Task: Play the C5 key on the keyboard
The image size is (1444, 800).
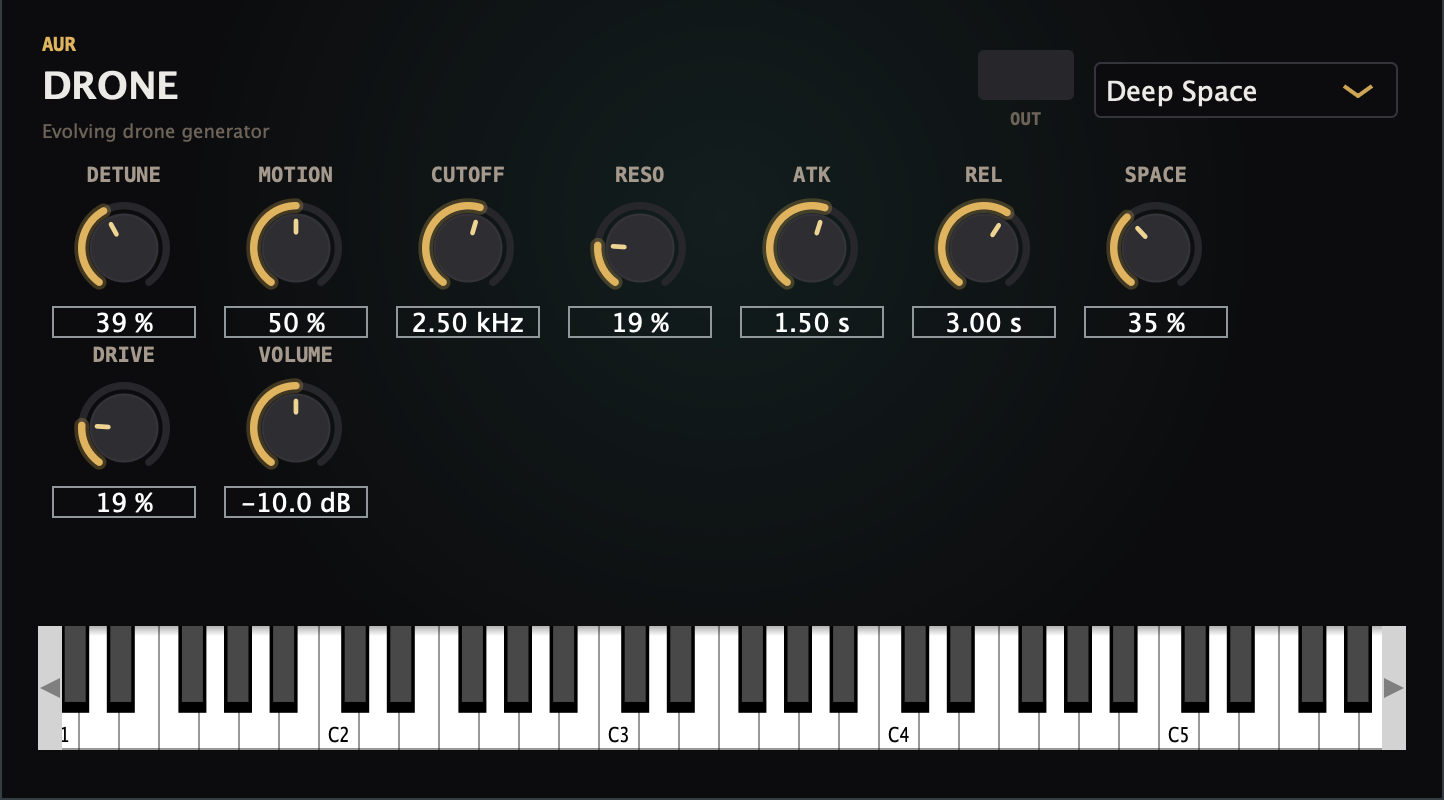Action: (x=1179, y=733)
